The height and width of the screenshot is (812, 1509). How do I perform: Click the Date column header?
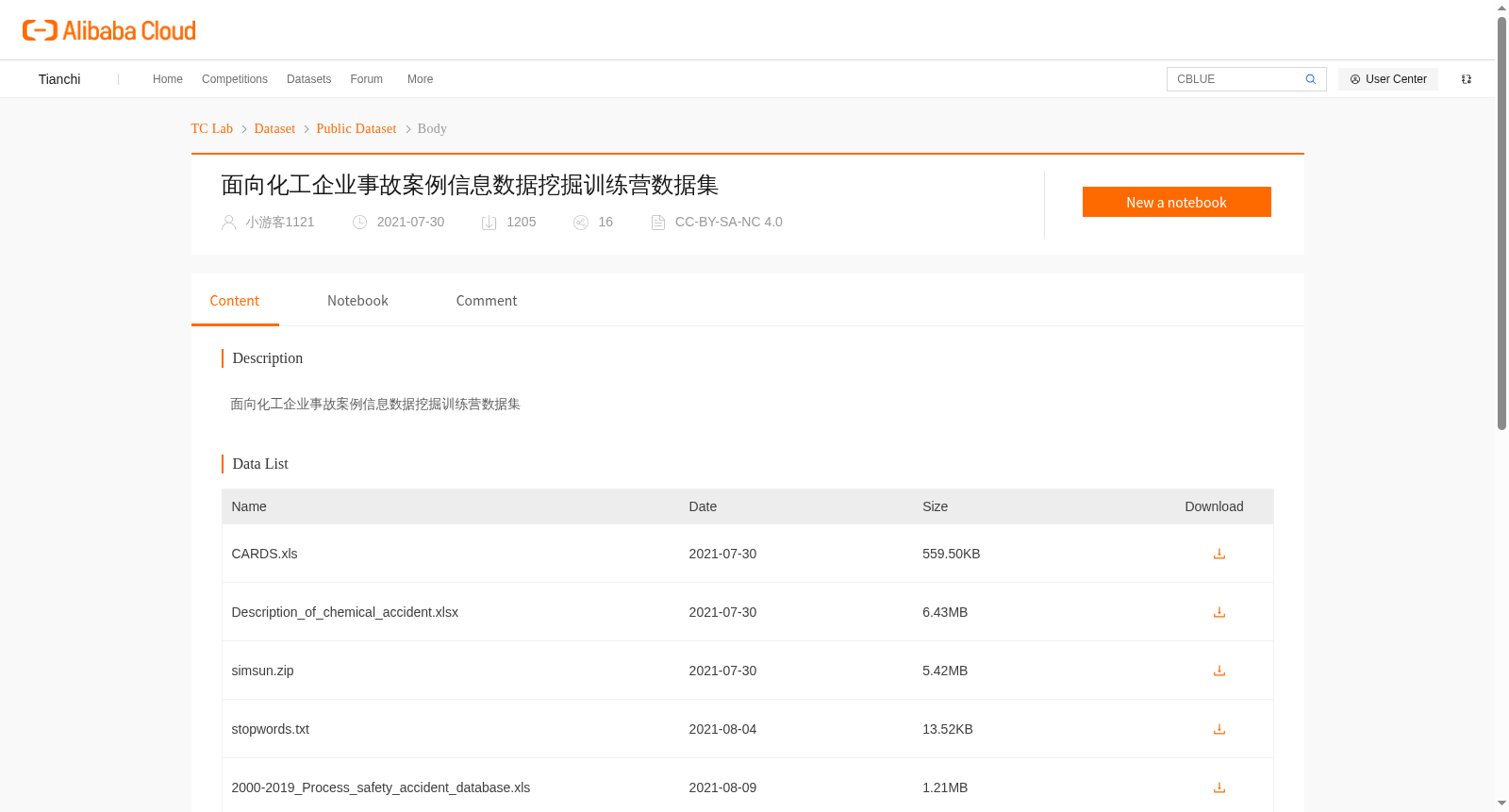point(703,506)
